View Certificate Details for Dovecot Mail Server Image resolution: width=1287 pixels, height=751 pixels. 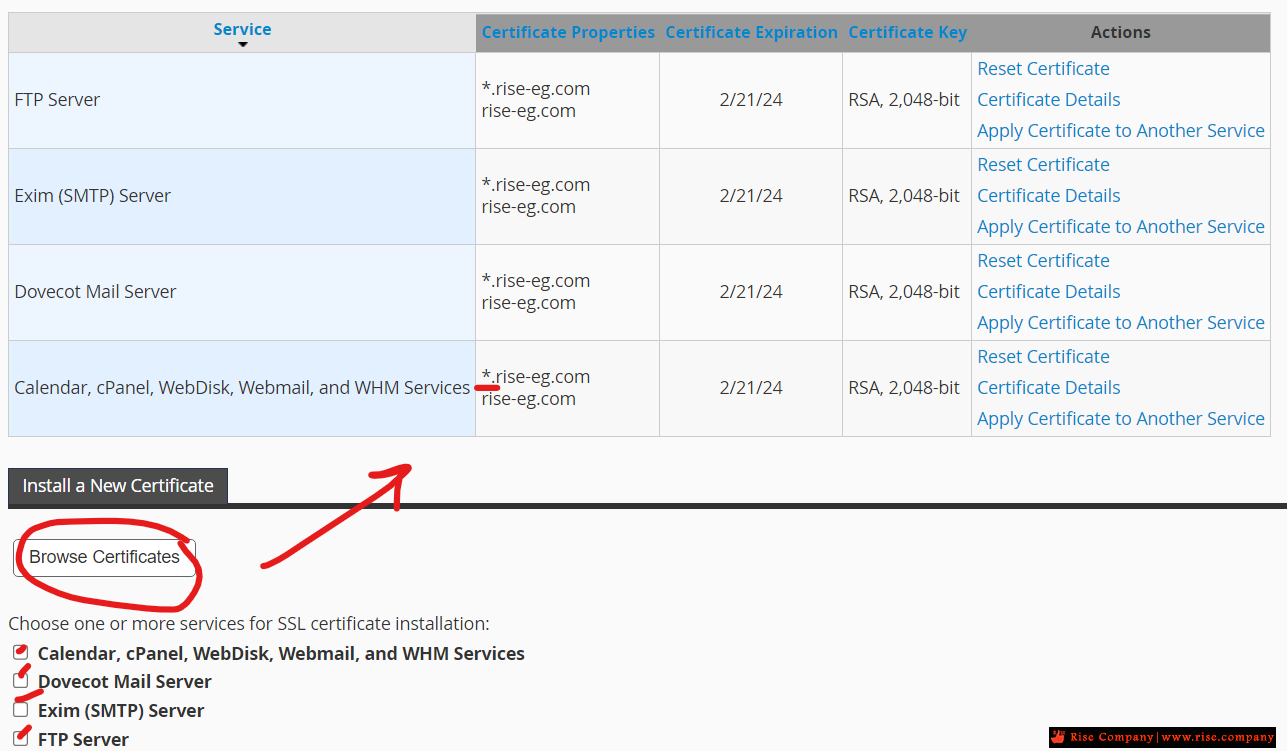click(x=1048, y=292)
